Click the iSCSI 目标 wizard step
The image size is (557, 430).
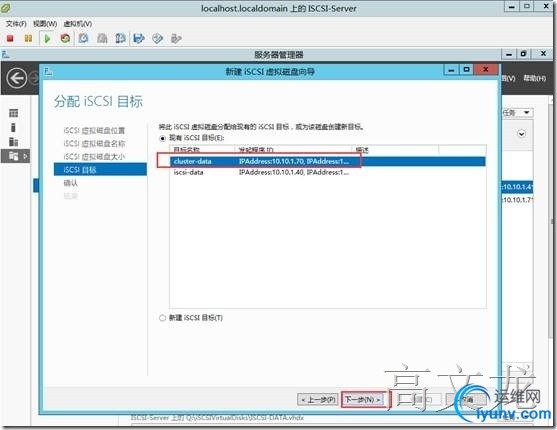100,170
